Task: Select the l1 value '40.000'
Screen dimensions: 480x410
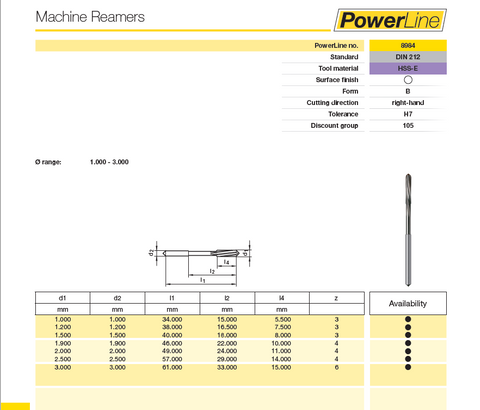Action: pyautogui.click(x=172, y=335)
